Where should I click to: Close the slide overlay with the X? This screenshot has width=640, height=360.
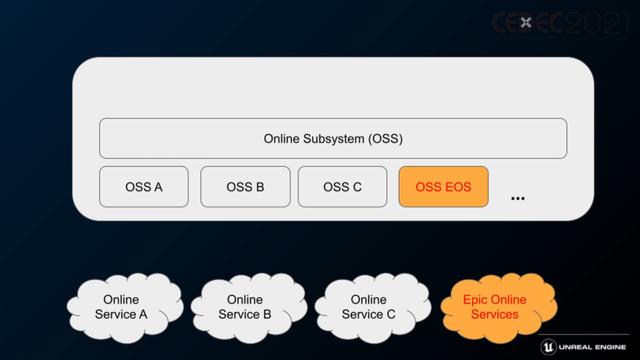pyautogui.click(x=526, y=22)
